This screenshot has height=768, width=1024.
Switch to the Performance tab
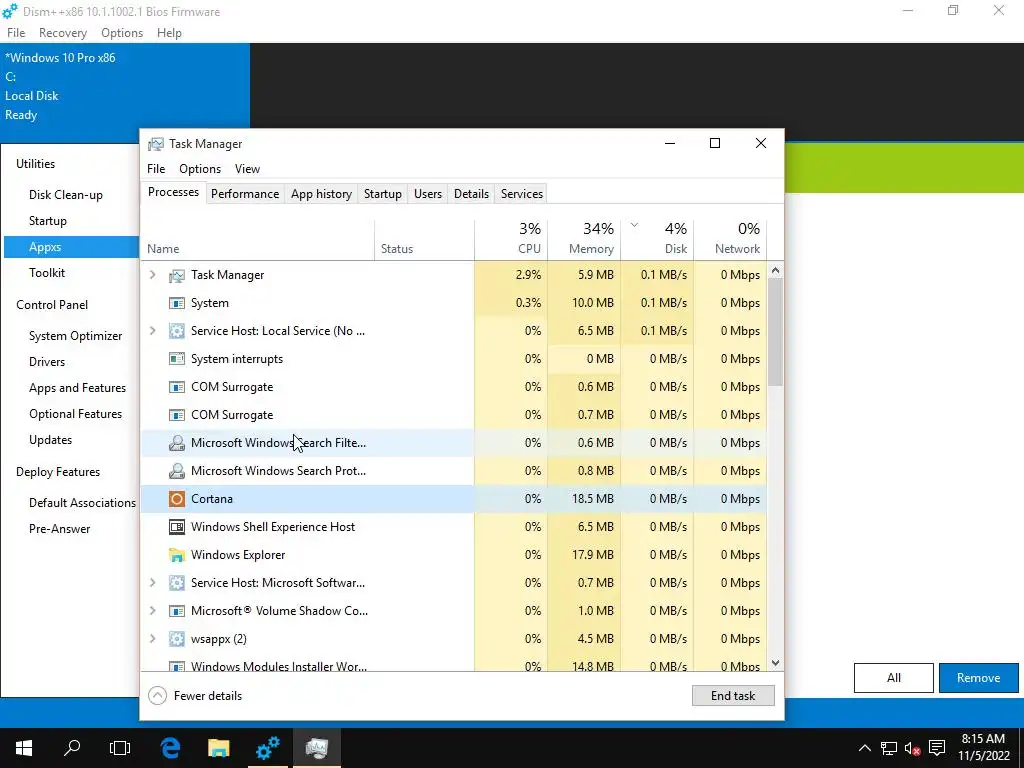pos(245,194)
